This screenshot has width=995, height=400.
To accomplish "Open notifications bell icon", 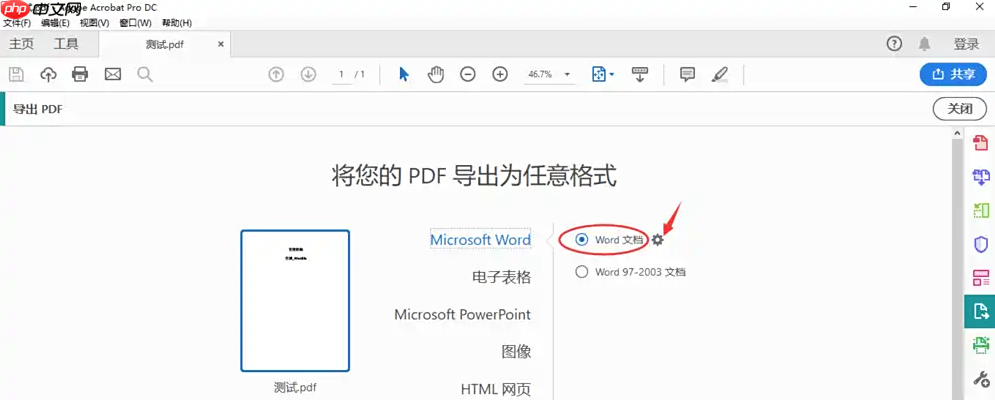I will 925,44.
